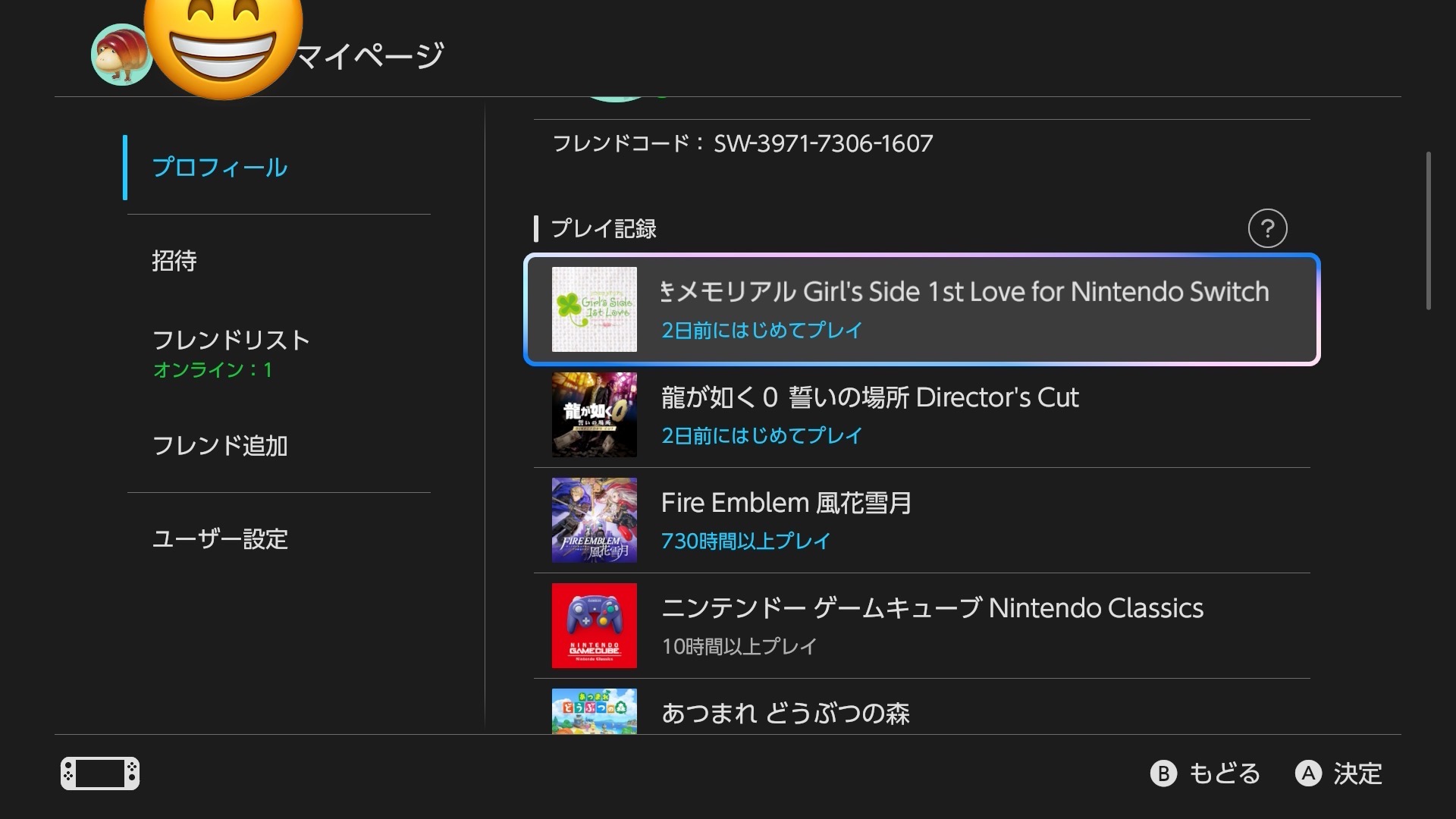The image size is (1456, 819).
Task: Click the 決定 confirm label
Action: tap(1357, 773)
